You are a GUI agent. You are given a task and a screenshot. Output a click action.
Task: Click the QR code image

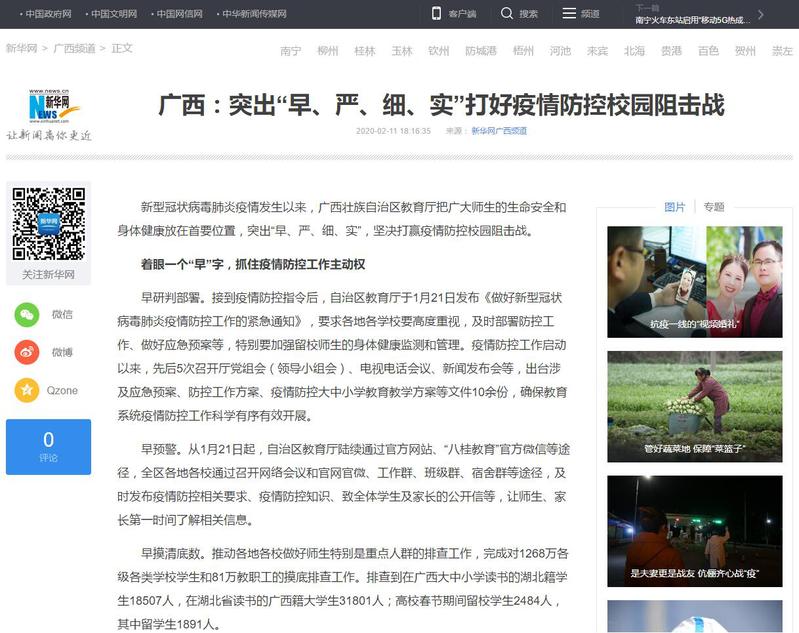pyautogui.click(x=48, y=224)
